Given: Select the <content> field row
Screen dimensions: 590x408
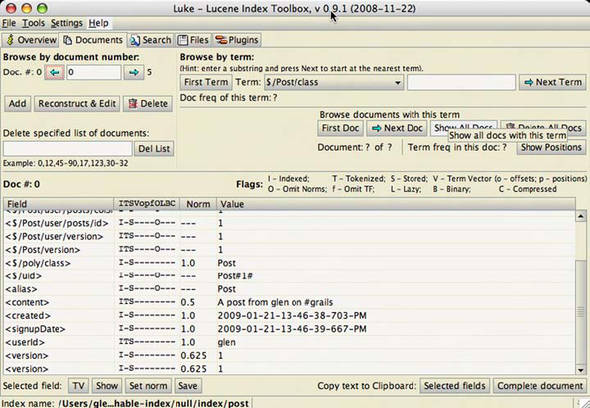Looking at the screenshot, I should point(290,302).
